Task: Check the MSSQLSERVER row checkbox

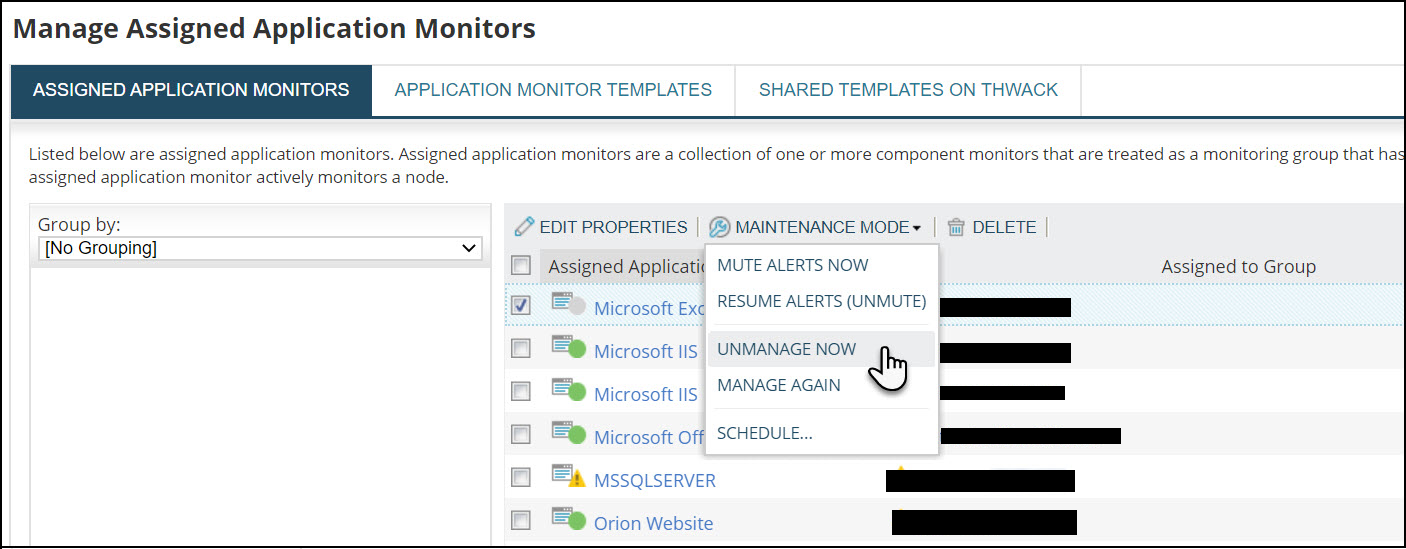Action: [521, 477]
